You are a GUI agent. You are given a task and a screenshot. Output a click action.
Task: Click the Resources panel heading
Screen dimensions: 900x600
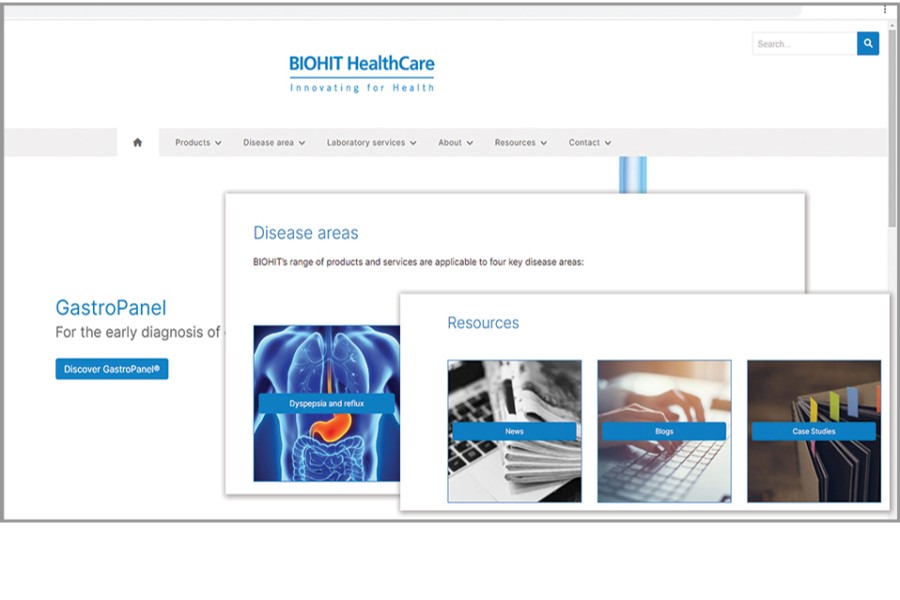point(483,323)
